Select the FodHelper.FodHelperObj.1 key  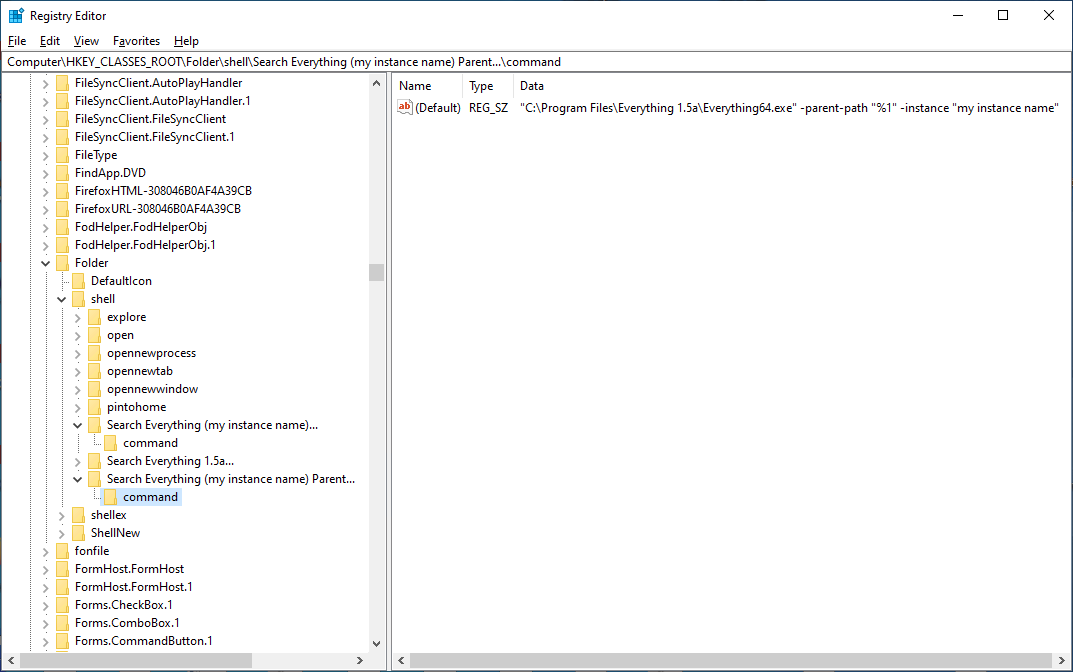coord(145,245)
